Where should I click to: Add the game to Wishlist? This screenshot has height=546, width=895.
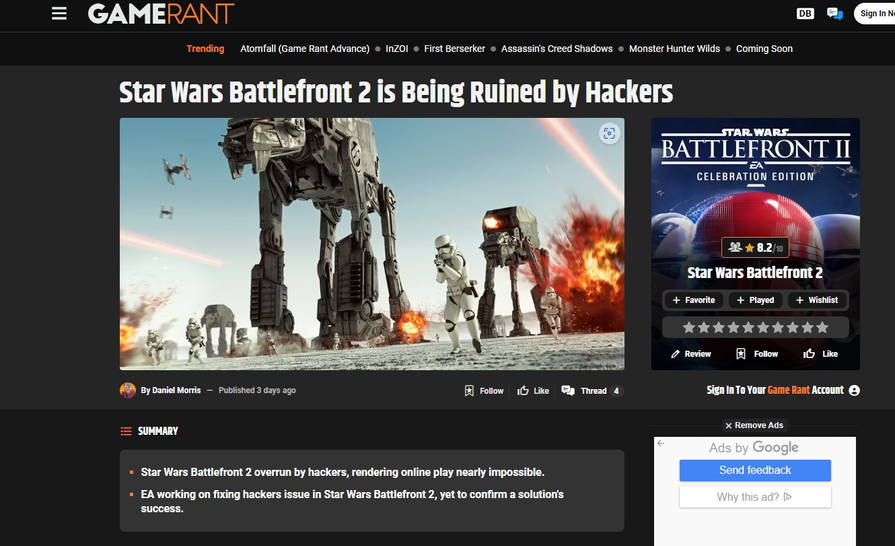point(816,300)
